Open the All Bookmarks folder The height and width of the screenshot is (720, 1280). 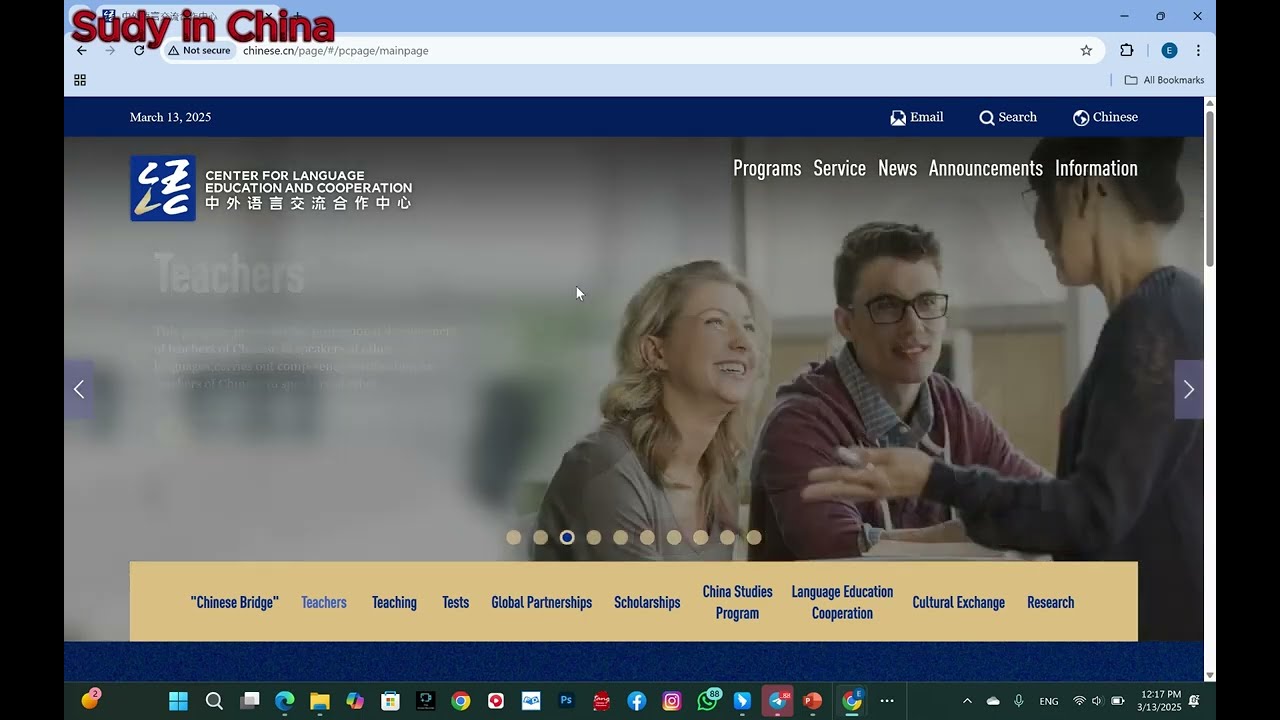(1164, 80)
